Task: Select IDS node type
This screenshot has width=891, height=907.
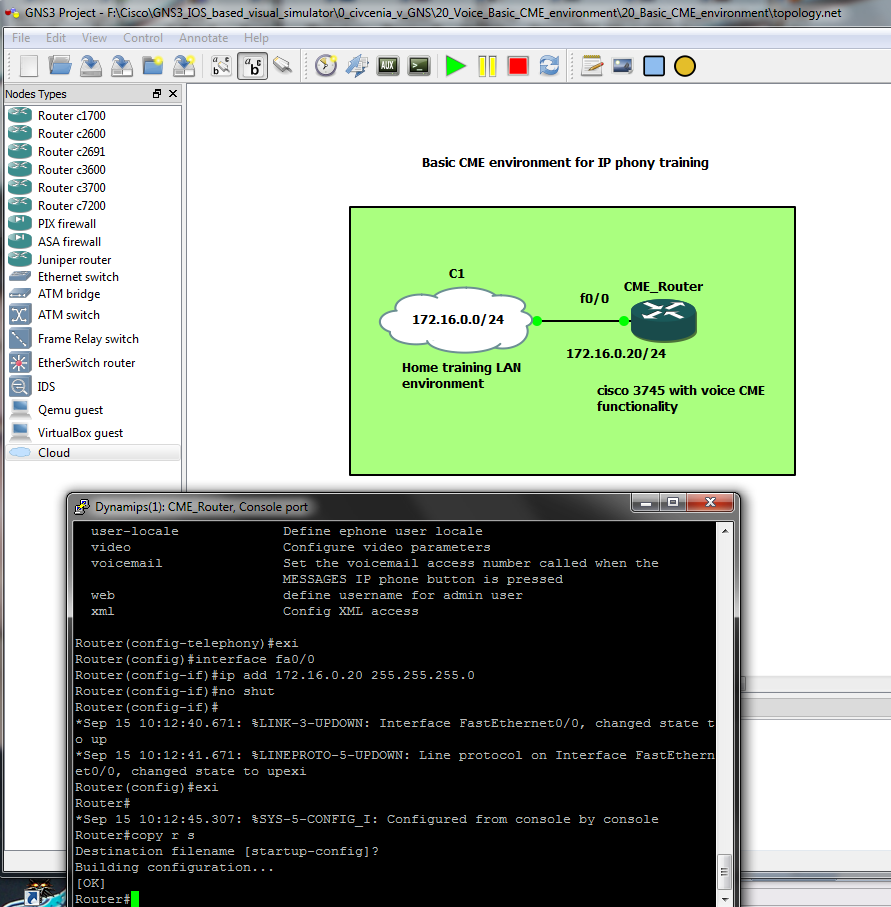Action: (93, 386)
